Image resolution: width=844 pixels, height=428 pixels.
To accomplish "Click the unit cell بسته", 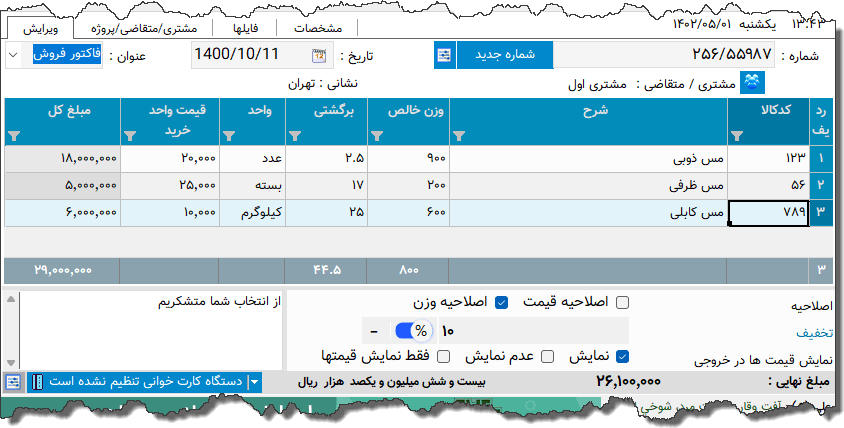I will point(252,185).
